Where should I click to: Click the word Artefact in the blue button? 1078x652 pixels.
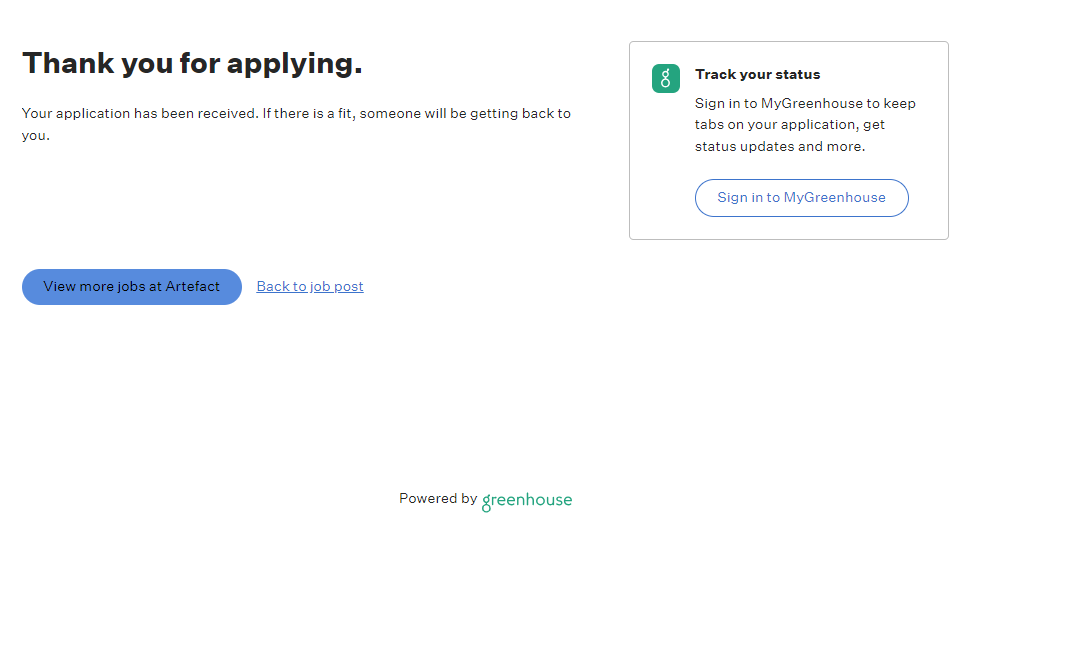point(192,287)
